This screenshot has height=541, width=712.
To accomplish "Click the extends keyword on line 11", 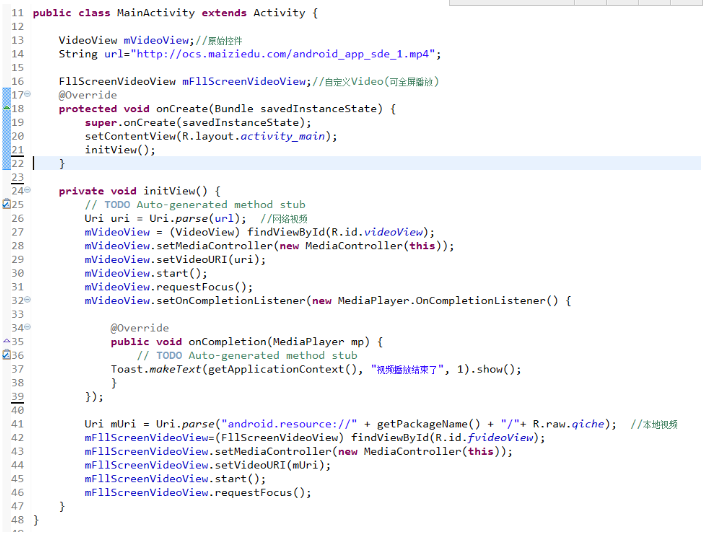I will (224, 13).
